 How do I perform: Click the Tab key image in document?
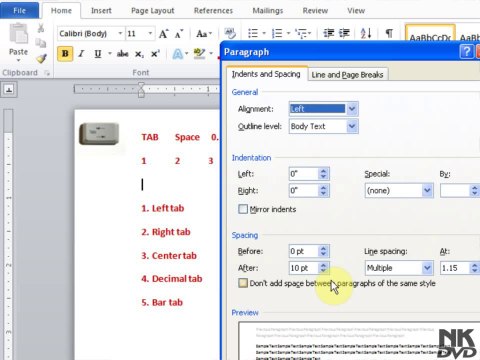[x=99, y=134]
